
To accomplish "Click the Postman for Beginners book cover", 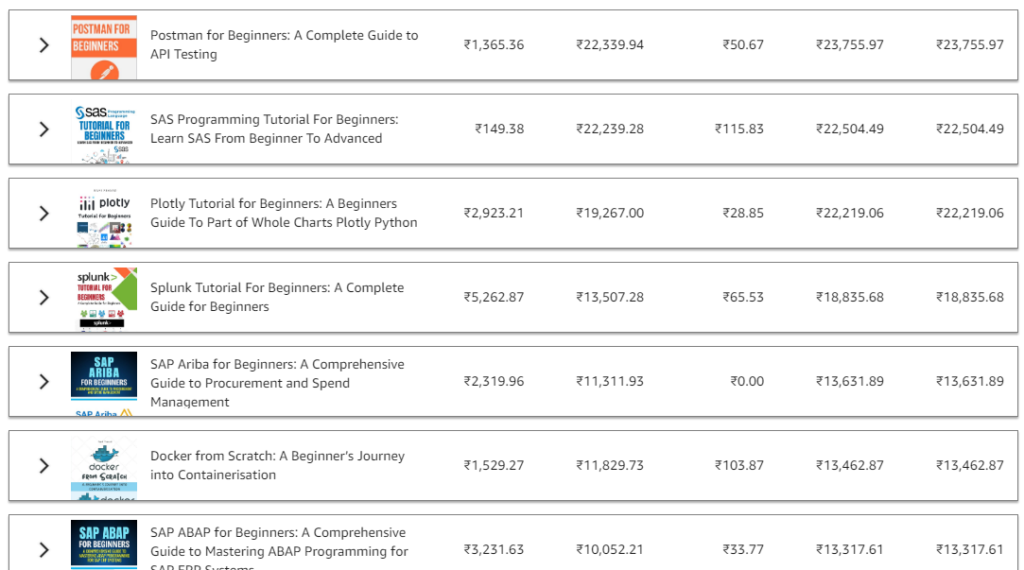I will pos(104,47).
